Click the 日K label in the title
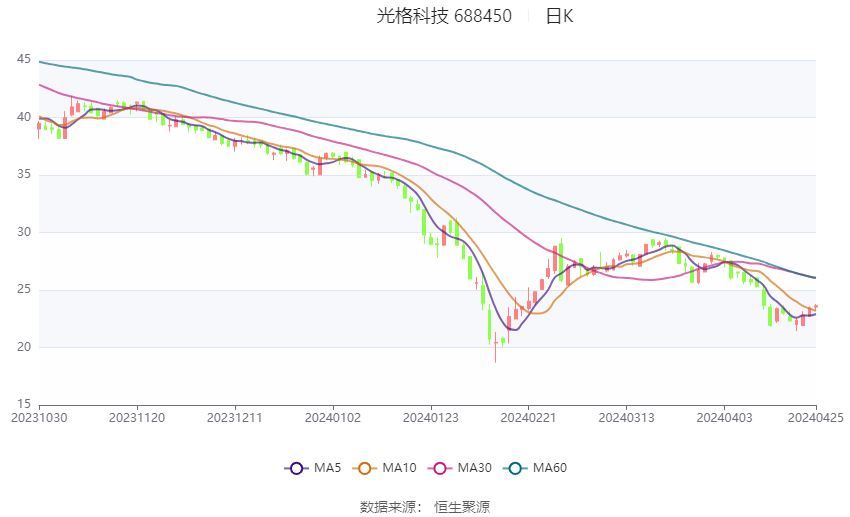This screenshot has height=517, width=850. point(559,16)
